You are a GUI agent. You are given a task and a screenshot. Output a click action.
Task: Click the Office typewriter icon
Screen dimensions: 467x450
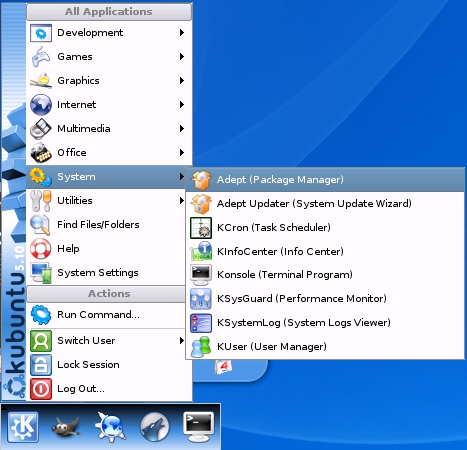(x=41, y=152)
